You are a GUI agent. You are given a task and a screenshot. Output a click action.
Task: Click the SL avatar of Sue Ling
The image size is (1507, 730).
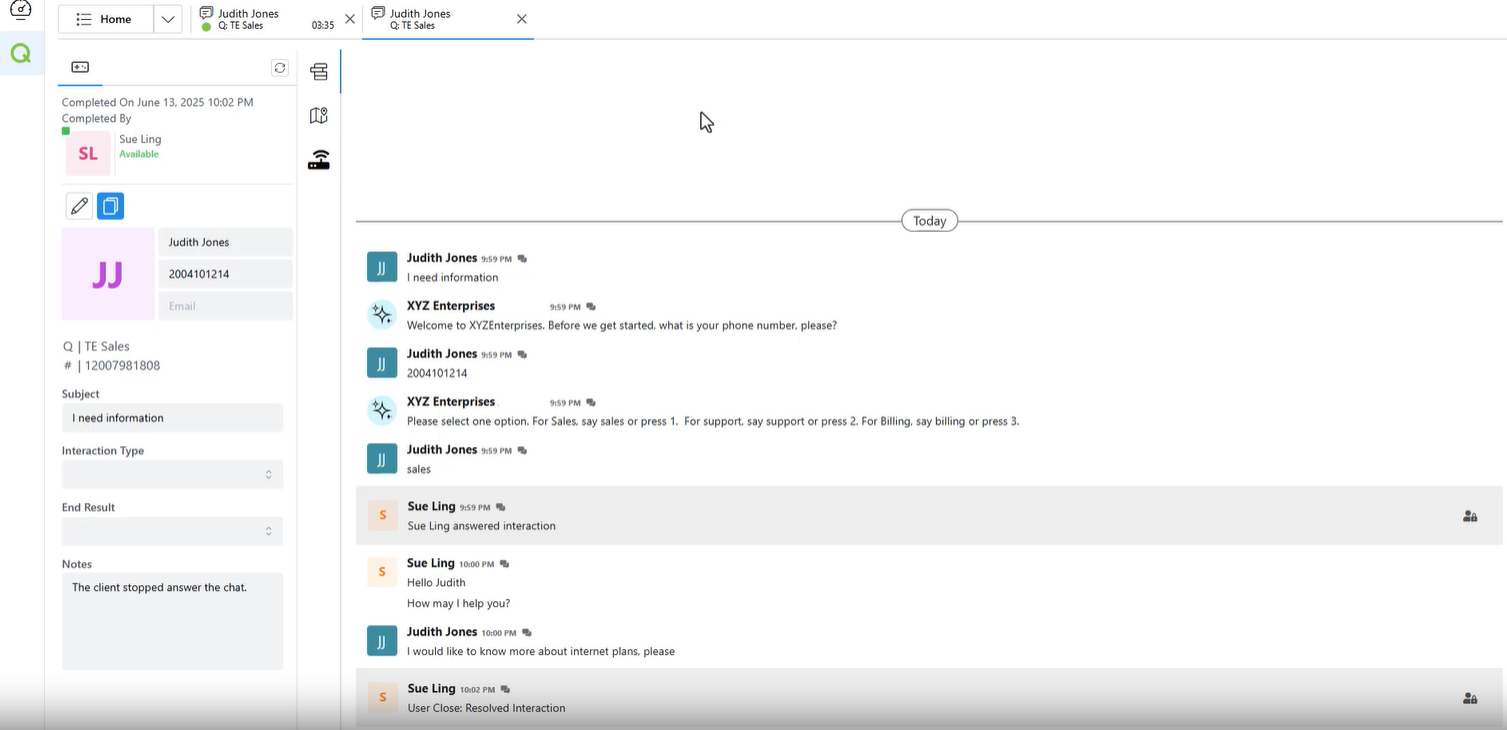click(88, 154)
